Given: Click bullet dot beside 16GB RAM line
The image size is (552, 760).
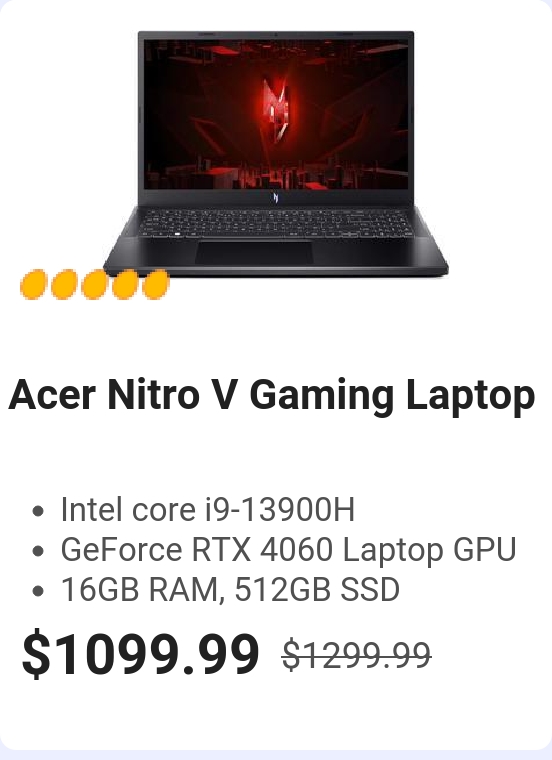Looking at the screenshot, I should click(x=38, y=591).
